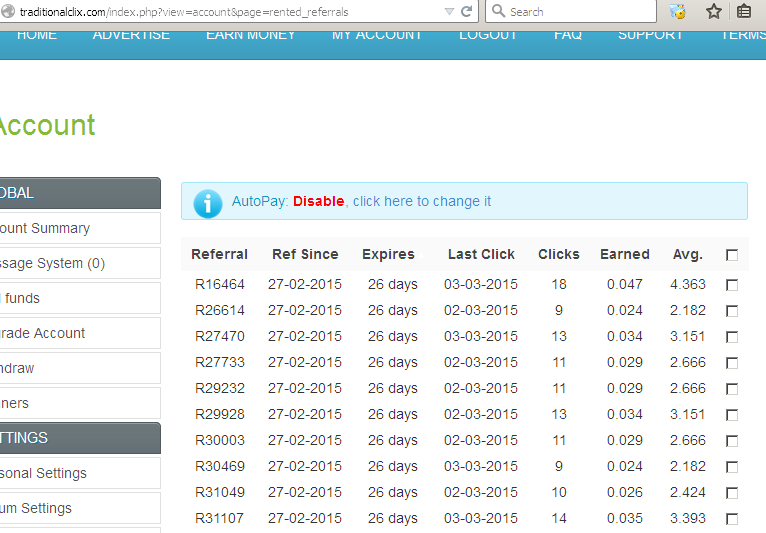The width and height of the screenshot is (766, 533).
Task: Click the colorful extension icon beside search
Action: pyautogui.click(x=678, y=11)
